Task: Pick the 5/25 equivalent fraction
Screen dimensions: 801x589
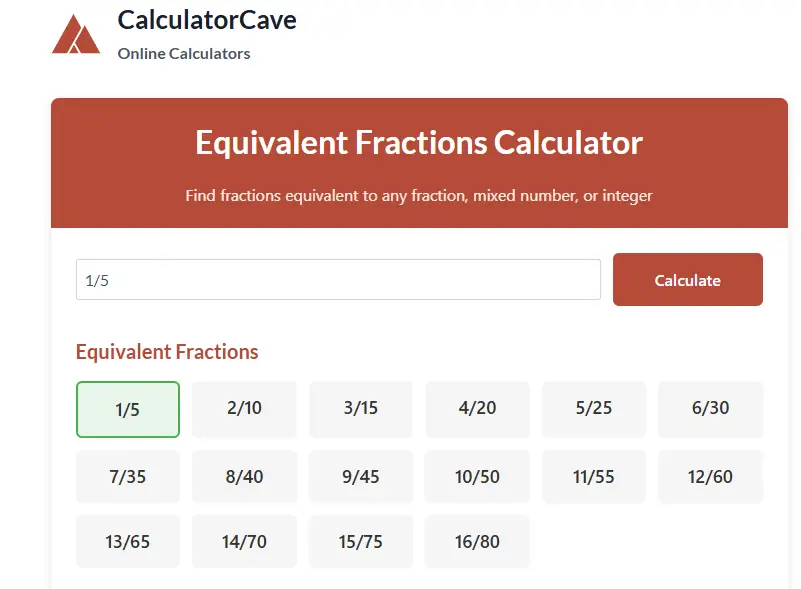Action: pos(594,409)
